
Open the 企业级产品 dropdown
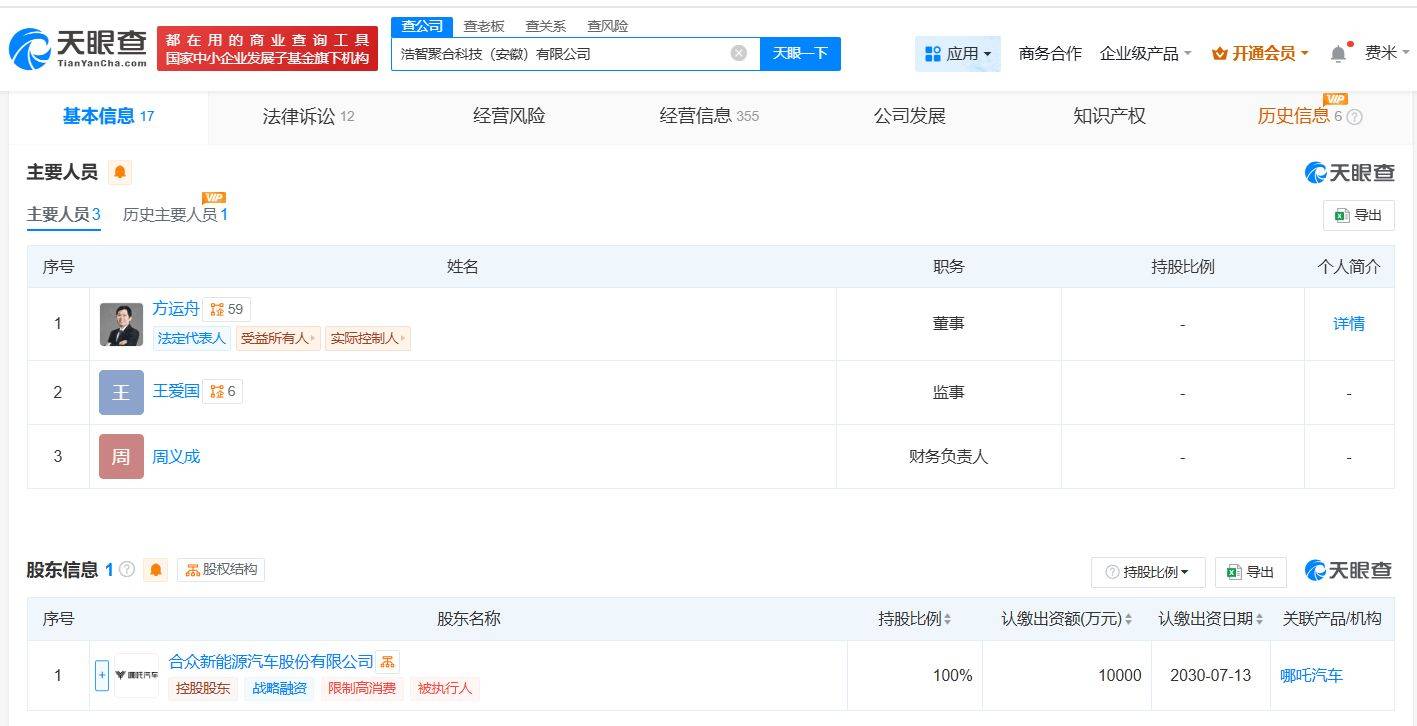tap(1145, 53)
